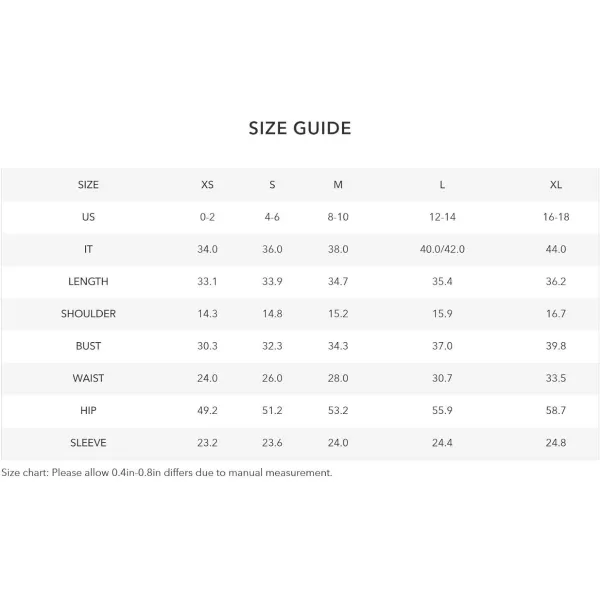The image size is (600, 600).
Task: Select the HIP row label
Action: [88, 410]
